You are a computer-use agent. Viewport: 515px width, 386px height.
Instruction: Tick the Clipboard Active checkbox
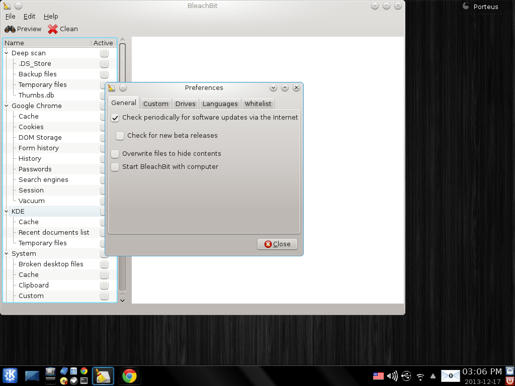click(x=104, y=285)
